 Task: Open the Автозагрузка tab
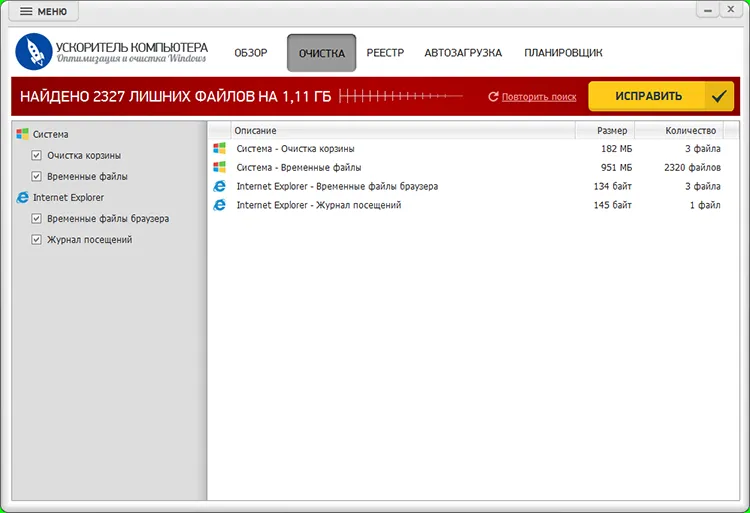pyautogui.click(x=463, y=53)
